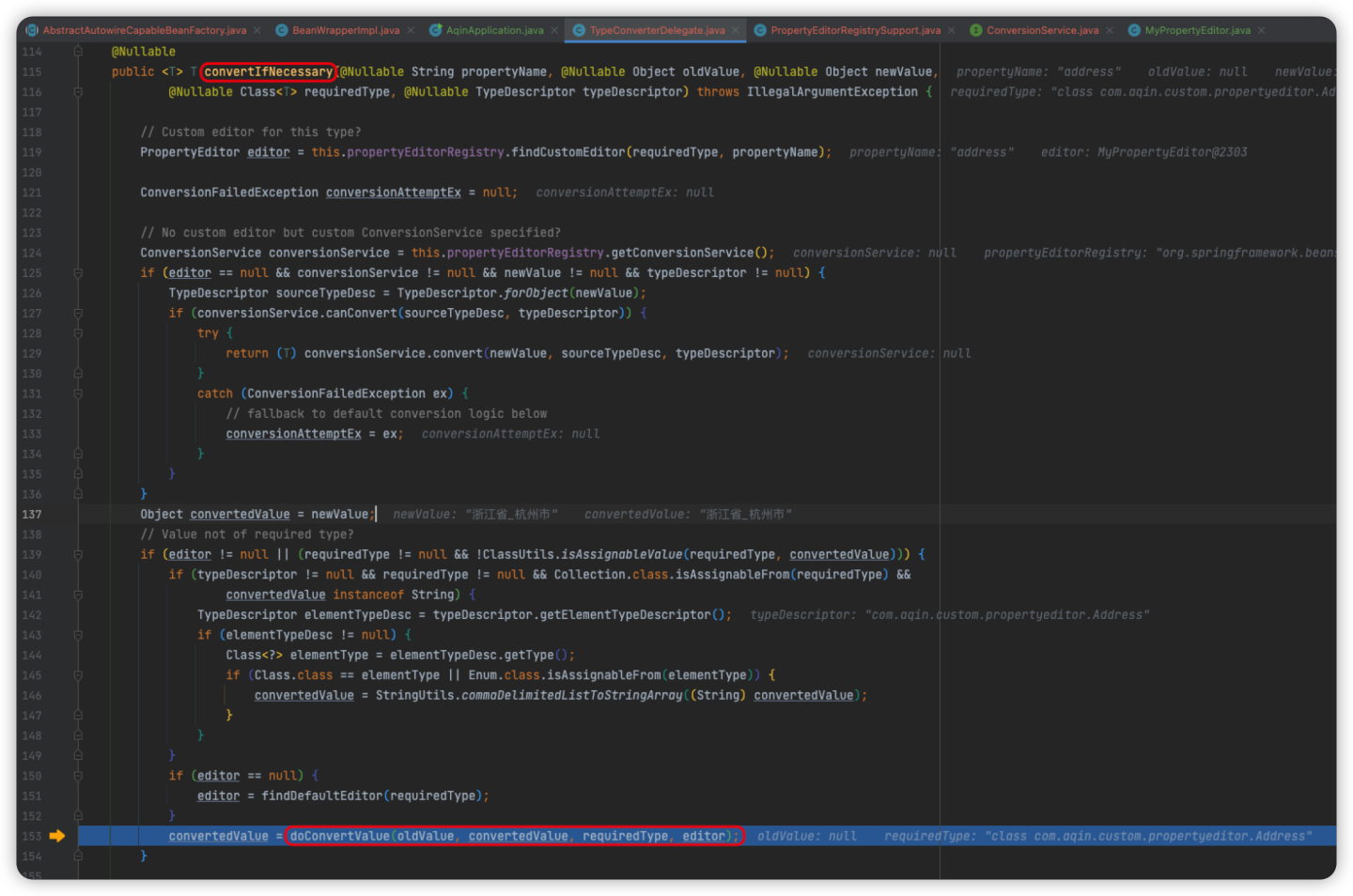Select the TypeConverterDelegate.java tab
The height and width of the screenshot is (896, 1353).
click(657, 30)
